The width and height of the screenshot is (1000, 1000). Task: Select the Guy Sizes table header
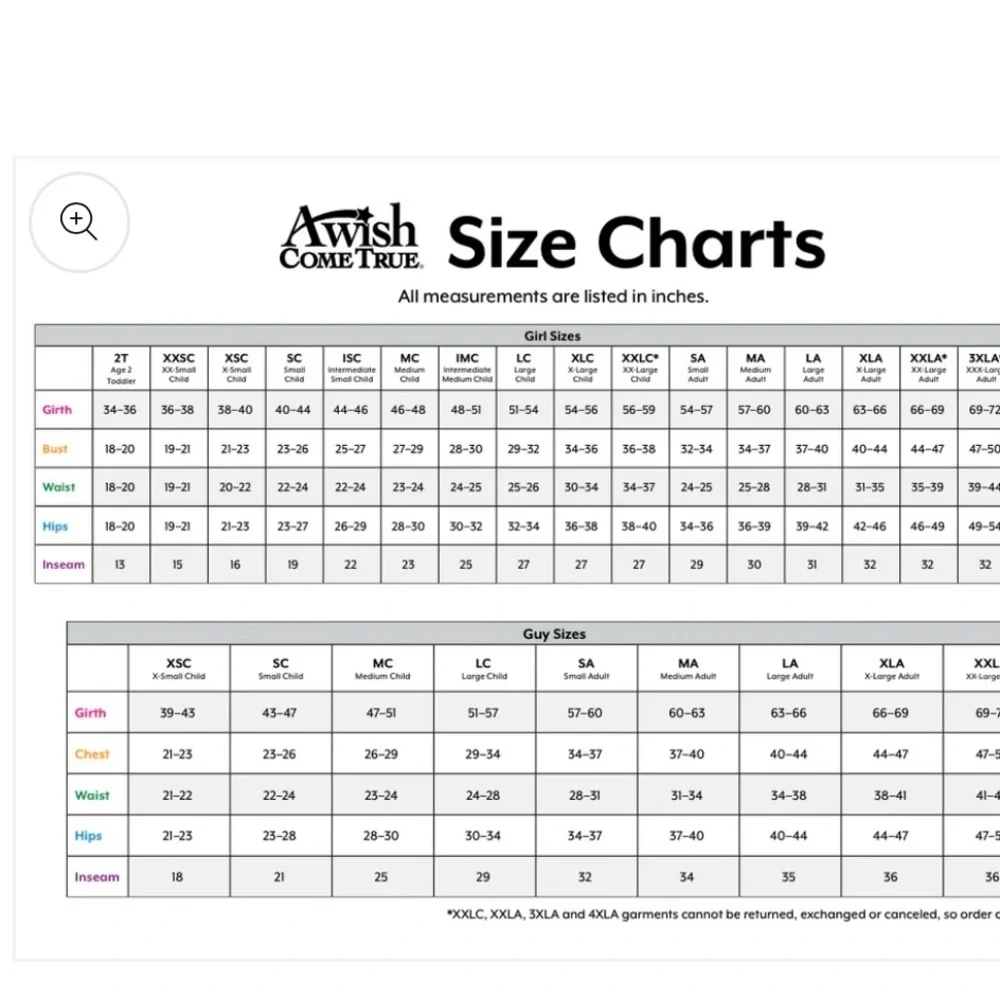[x=554, y=634]
